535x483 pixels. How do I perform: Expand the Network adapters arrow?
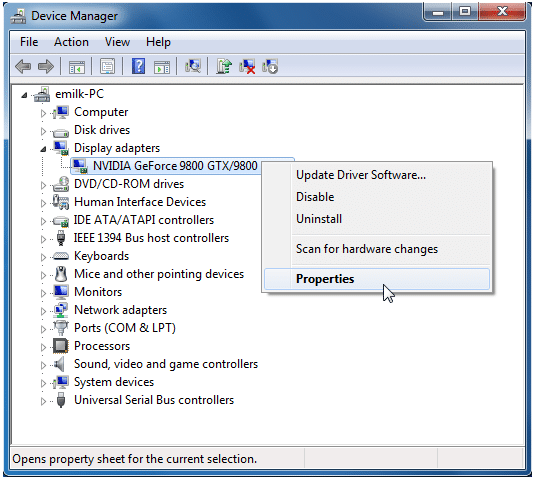[43, 311]
